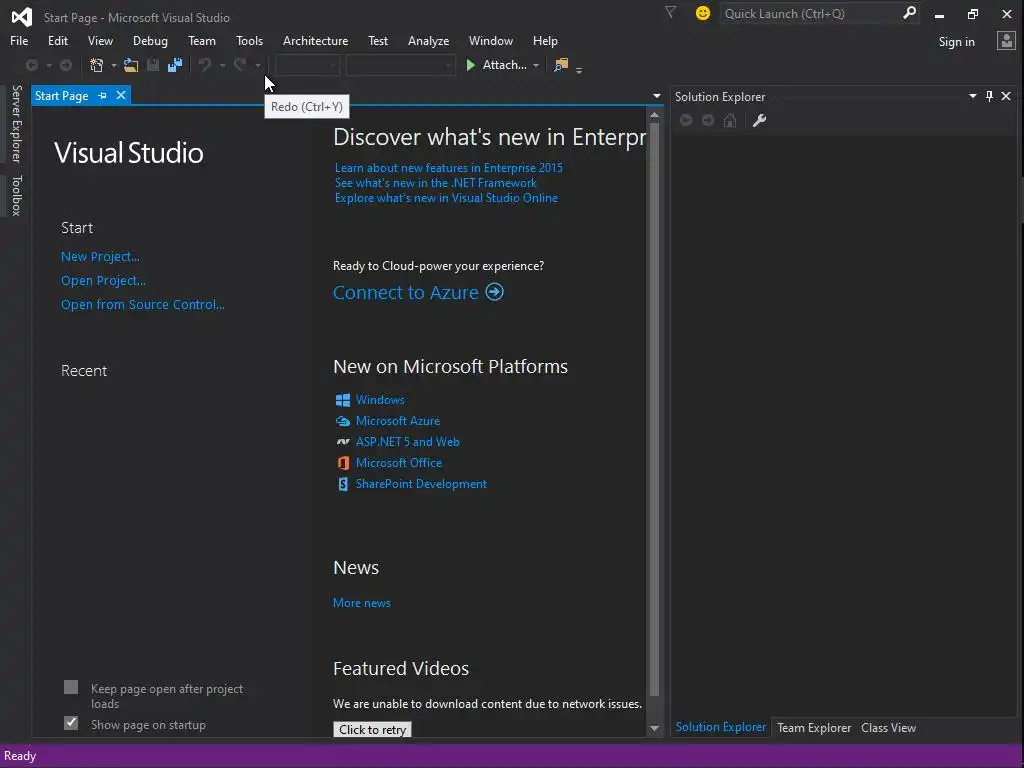This screenshot has height=768, width=1024.
Task: Click the Visual Studio logo icon in title bar
Action: click(x=22, y=17)
